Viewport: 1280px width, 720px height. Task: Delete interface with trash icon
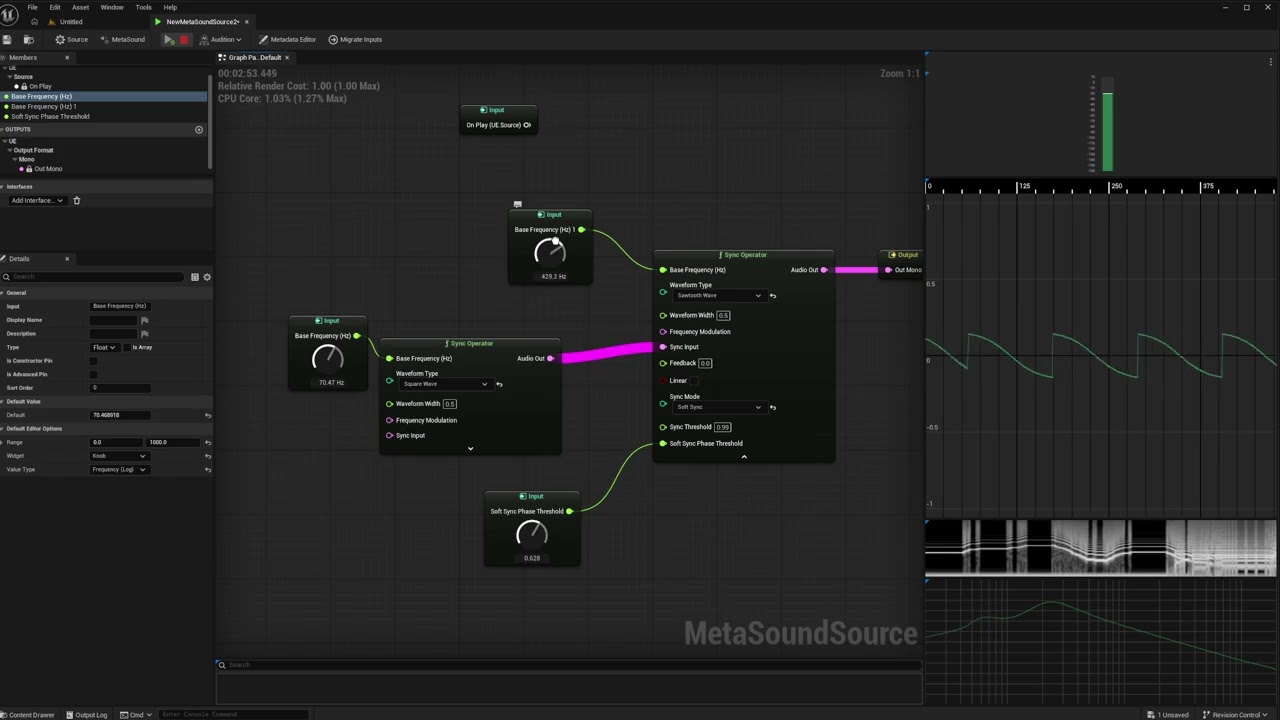76,201
